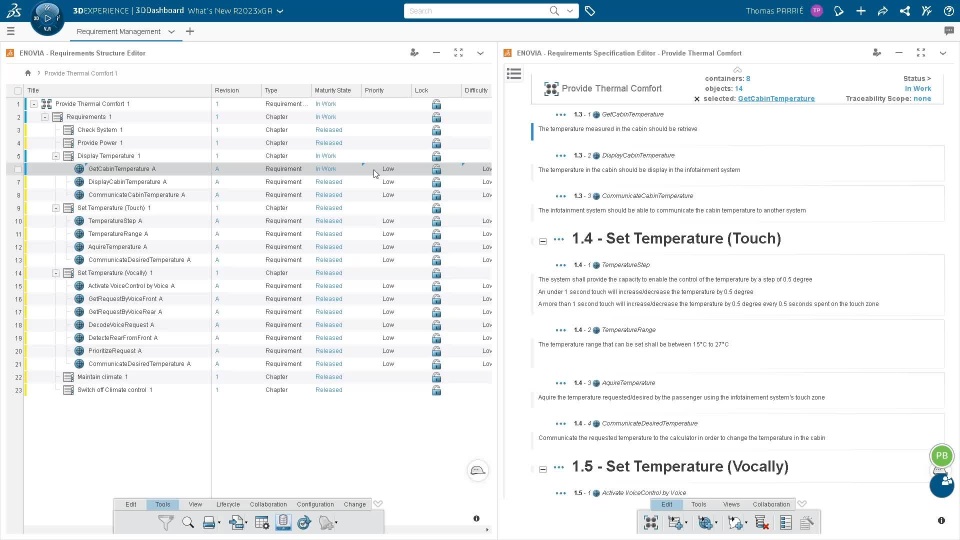The width and height of the screenshot is (960, 540).
Task: Click the requirement specification frame icon in right toolbar
Action: (x=651, y=522)
